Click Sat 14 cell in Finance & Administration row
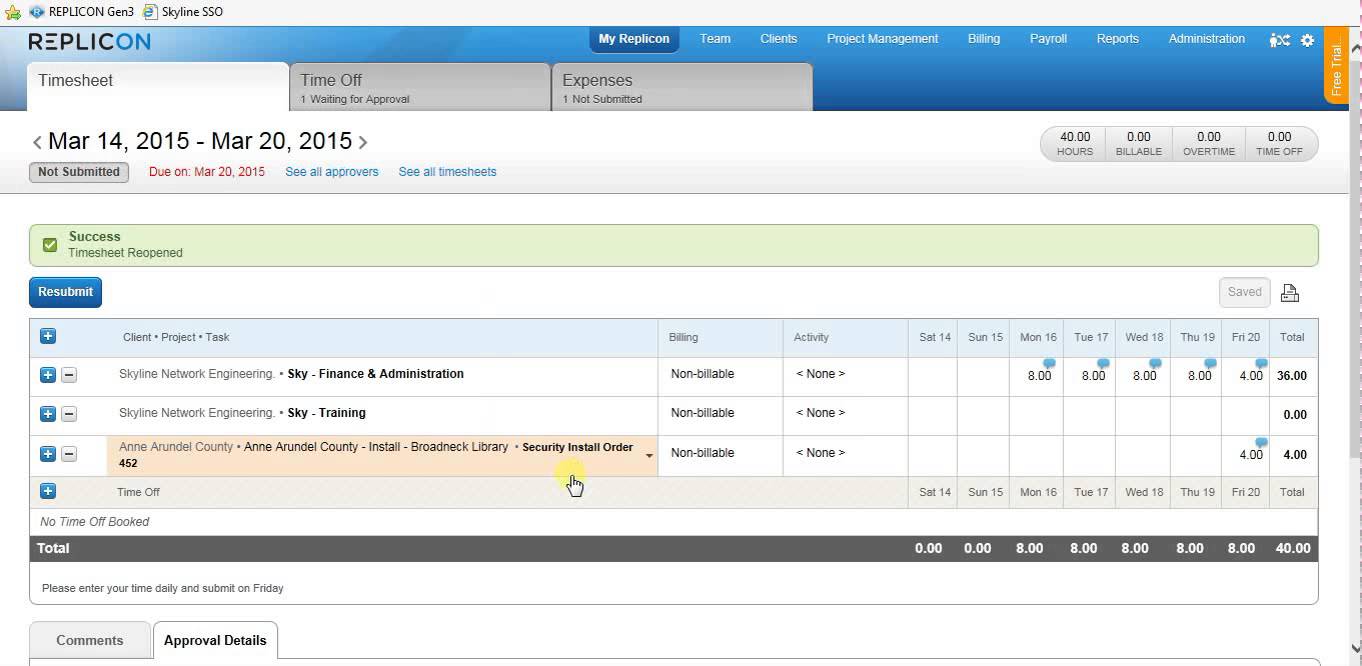 [933, 376]
